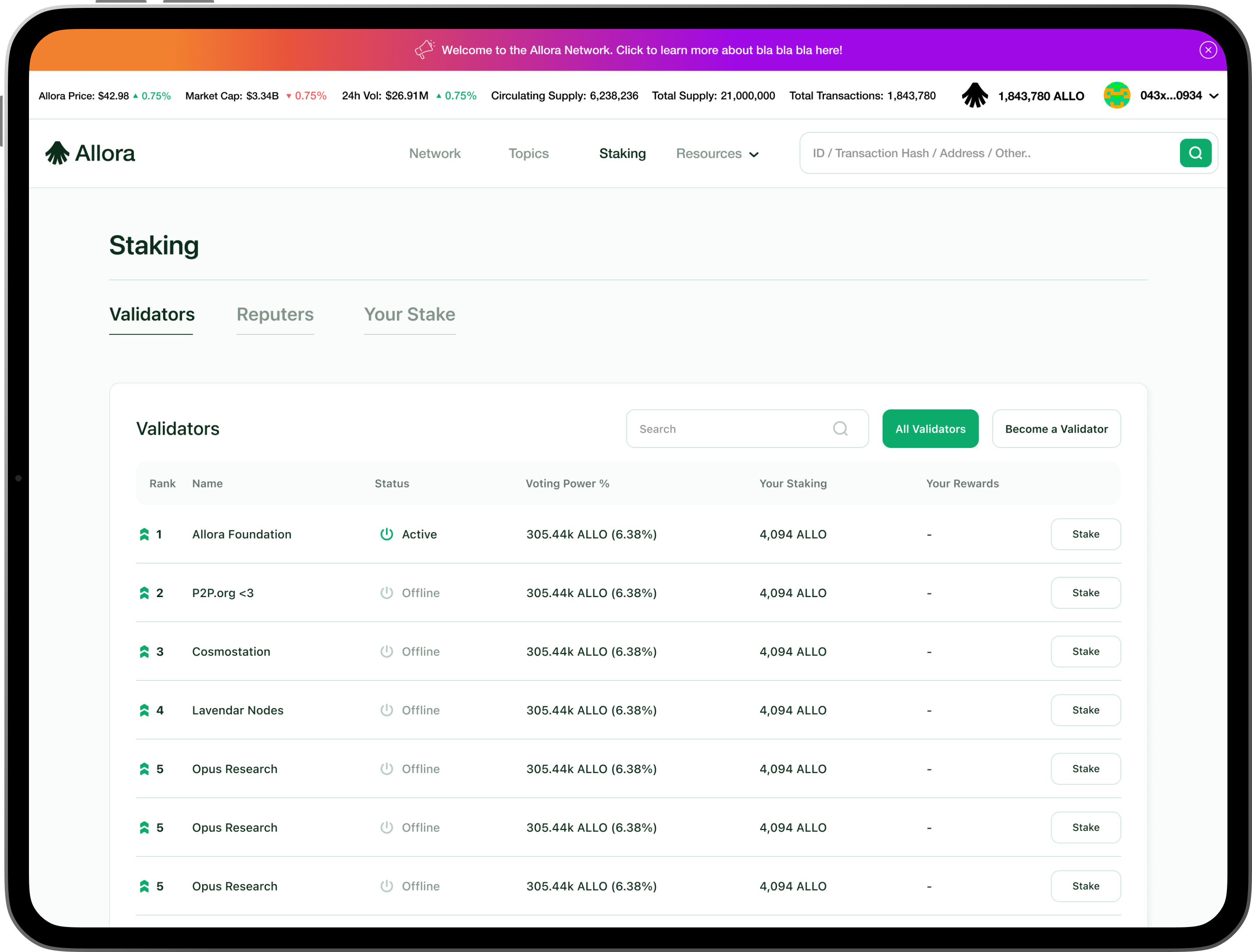Click the megaphone icon in banner
This screenshot has height=952, width=1252.
point(424,50)
